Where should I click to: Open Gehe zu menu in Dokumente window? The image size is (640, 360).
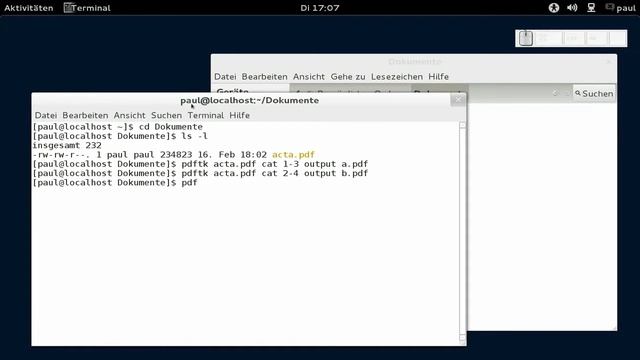pos(348,77)
